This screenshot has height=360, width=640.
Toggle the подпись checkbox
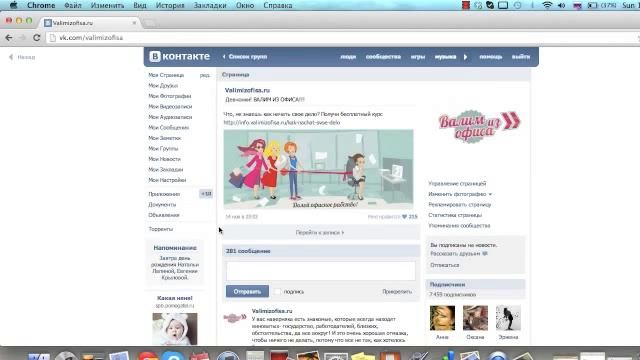tap(278, 291)
